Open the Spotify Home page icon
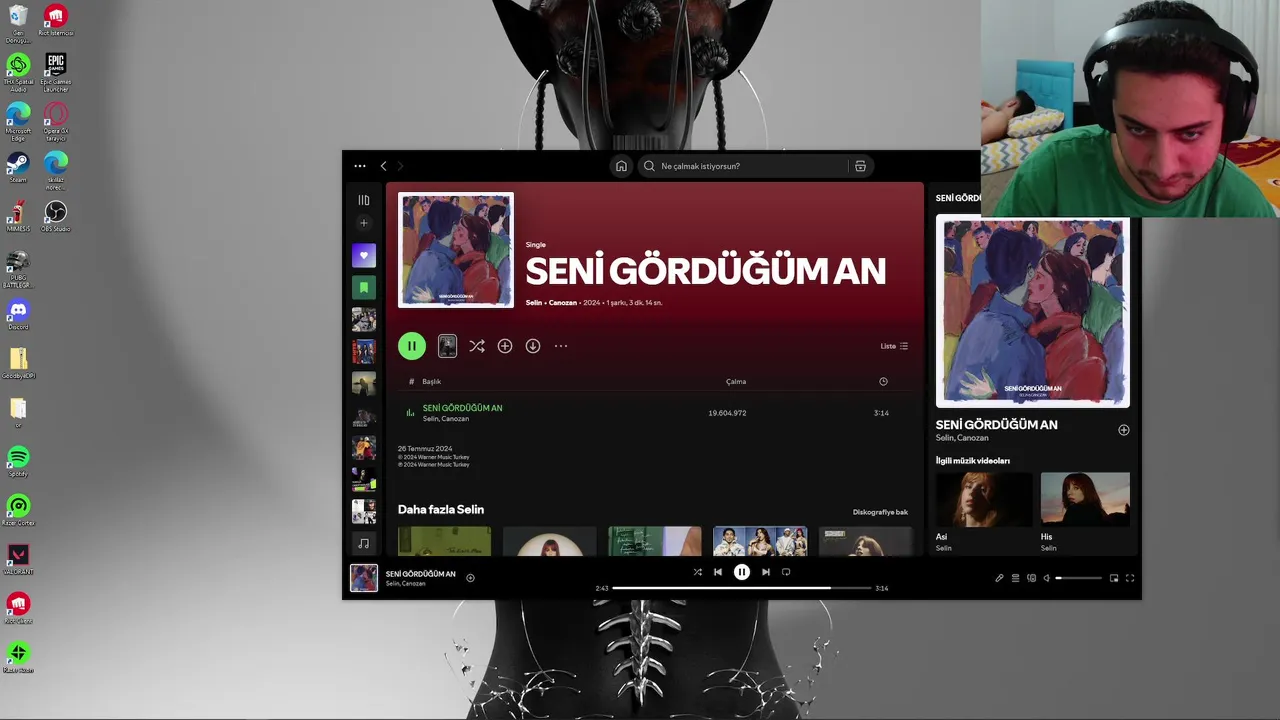 pos(621,166)
